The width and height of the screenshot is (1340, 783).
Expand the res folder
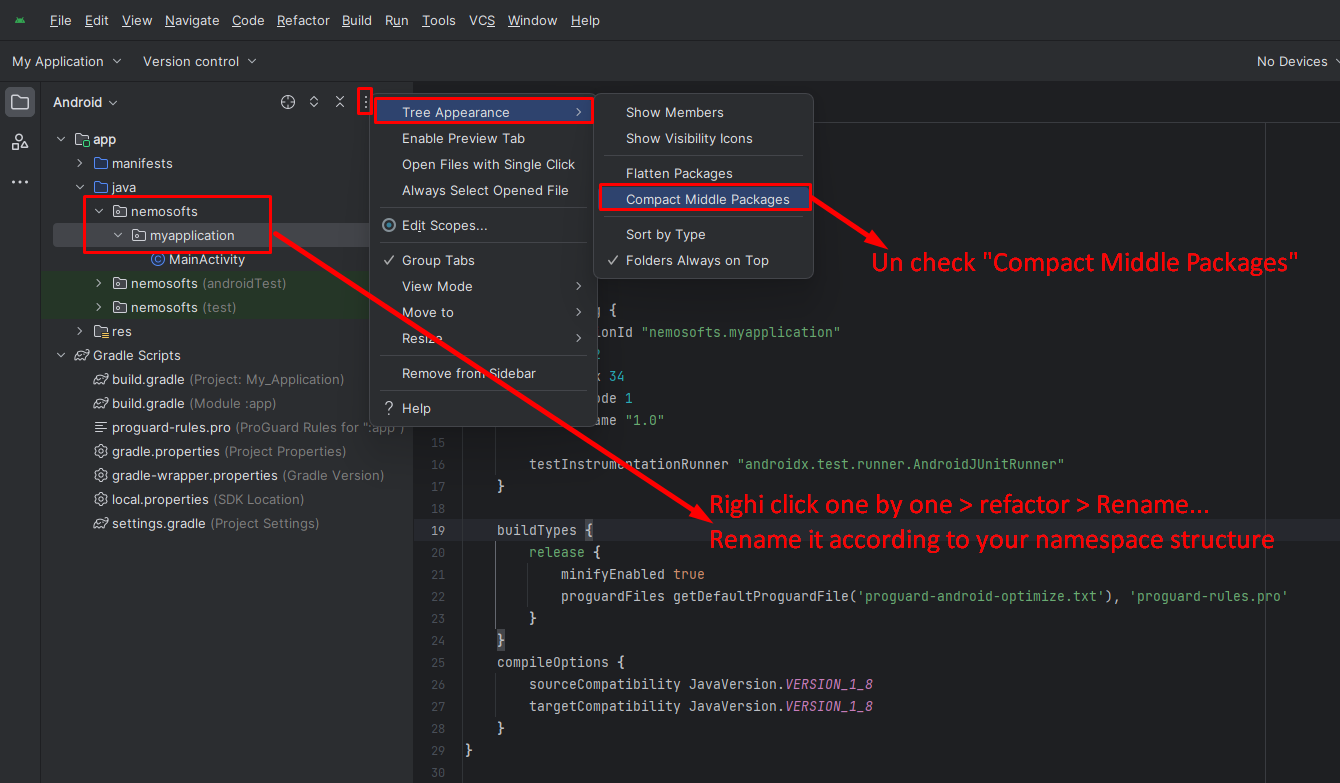(x=80, y=331)
